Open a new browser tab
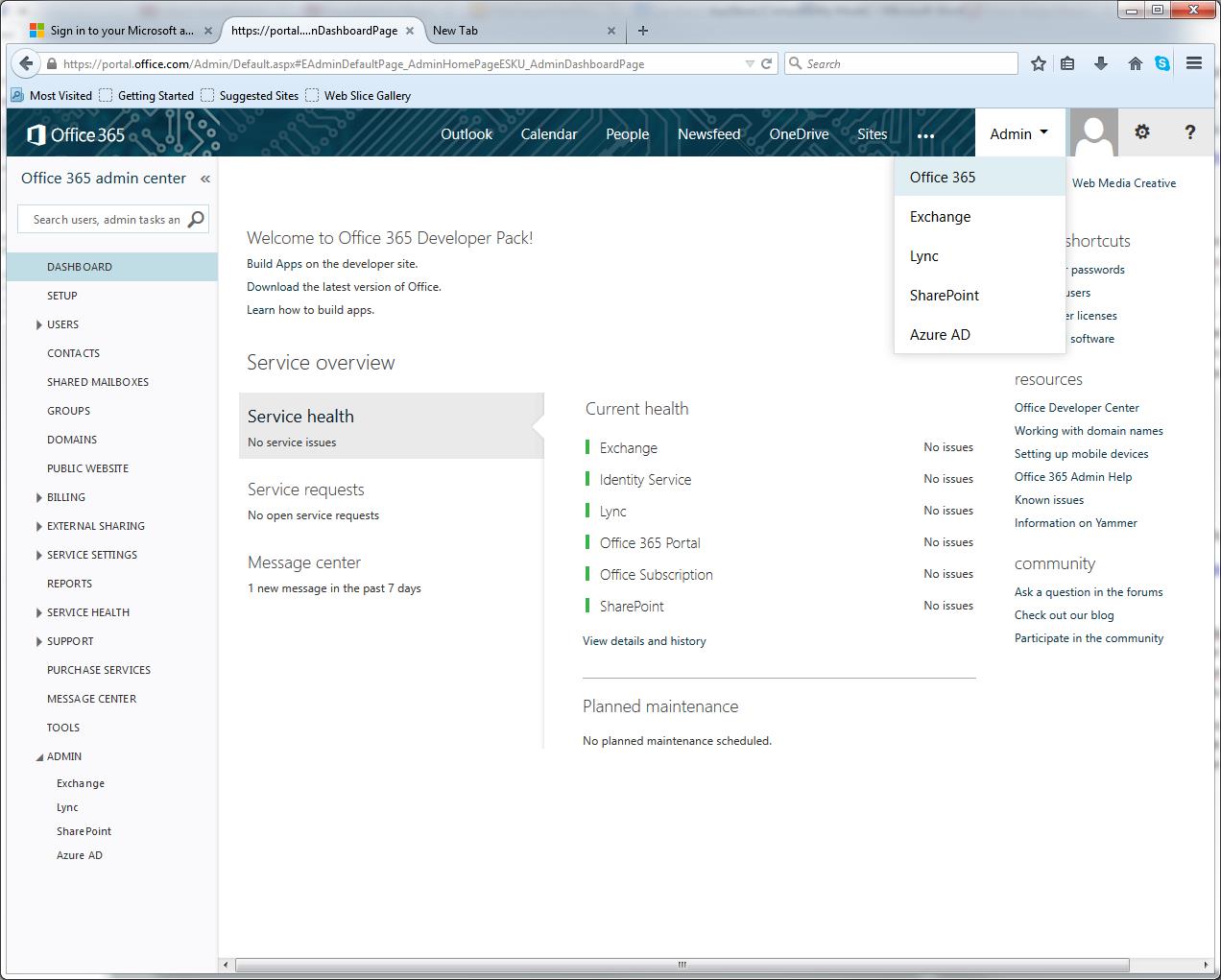The width and height of the screenshot is (1221, 980). click(643, 31)
